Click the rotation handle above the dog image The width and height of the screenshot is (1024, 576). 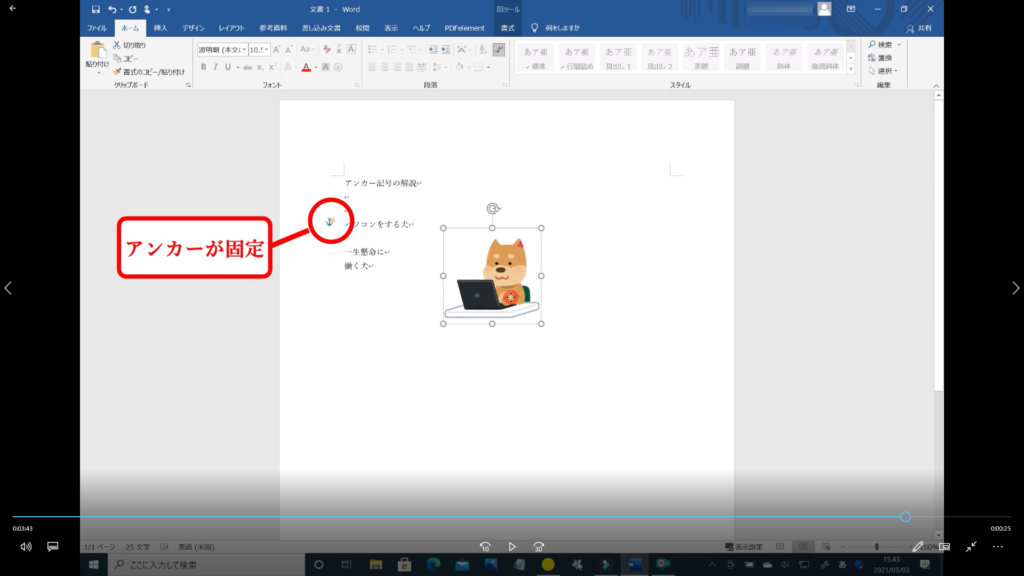click(492, 209)
